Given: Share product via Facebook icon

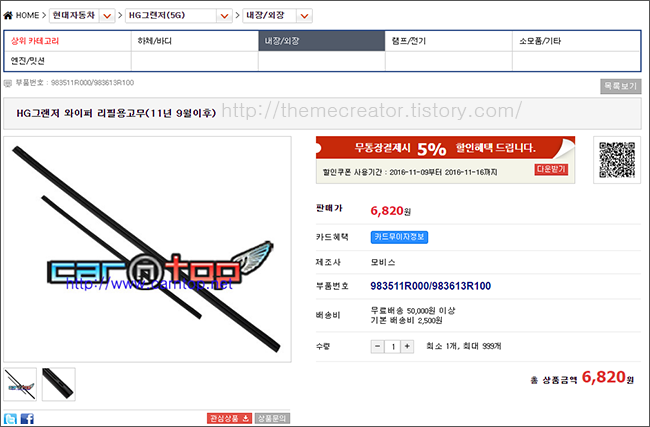Looking at the screenshot, I should tap(27, 418).
